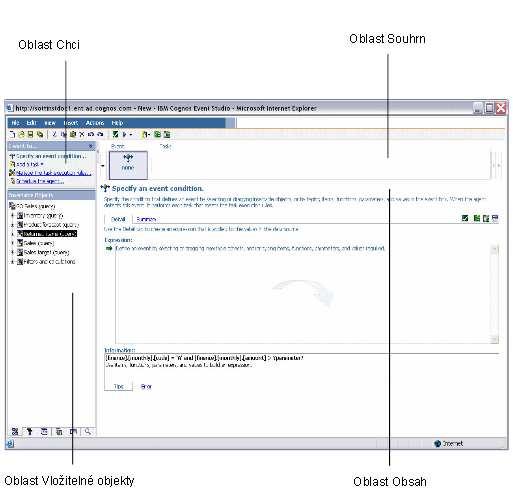Expand the Filters and calculations node

click(x=12, y=262)
